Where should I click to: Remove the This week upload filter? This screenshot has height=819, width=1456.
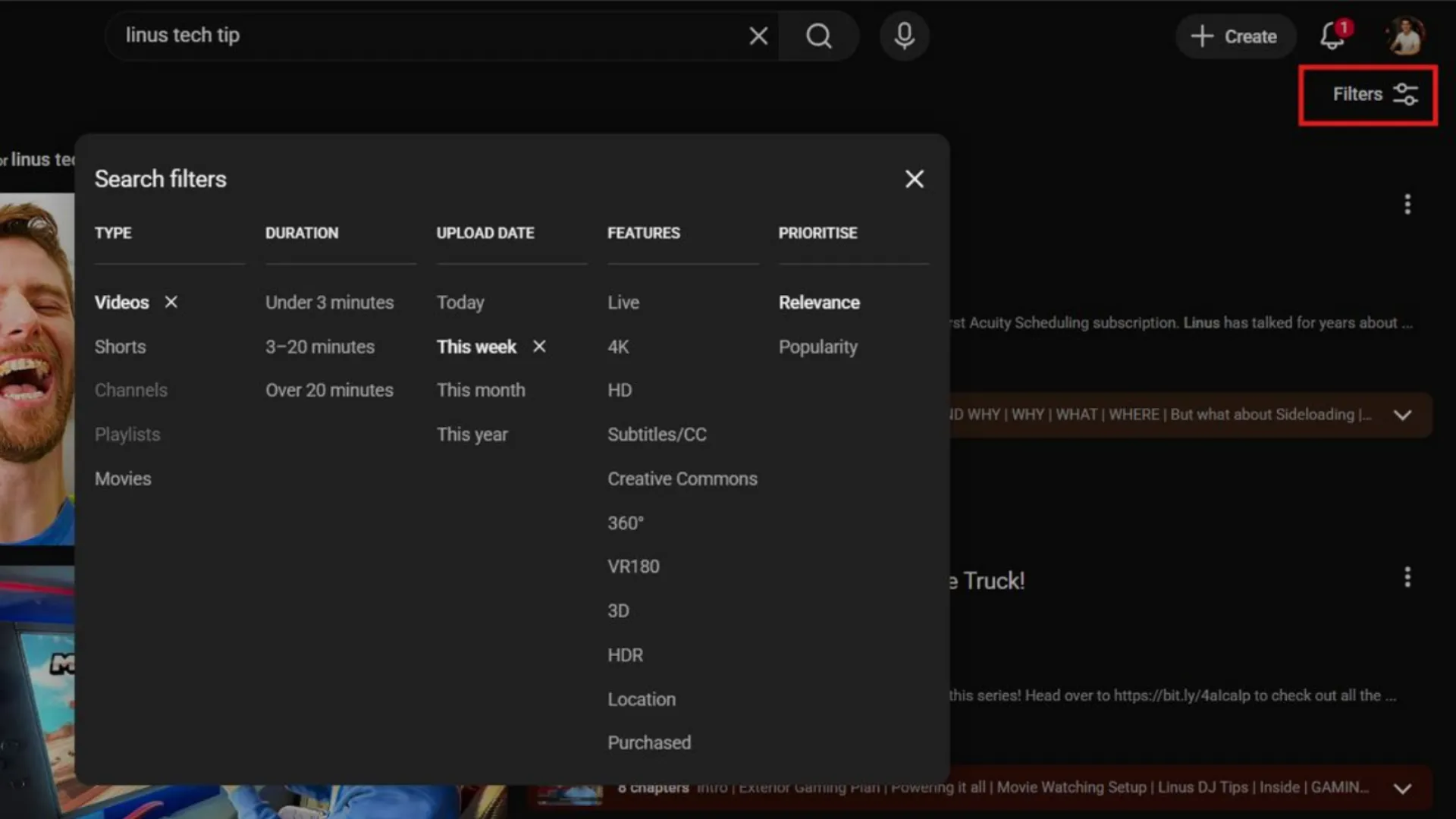point(538,347)
